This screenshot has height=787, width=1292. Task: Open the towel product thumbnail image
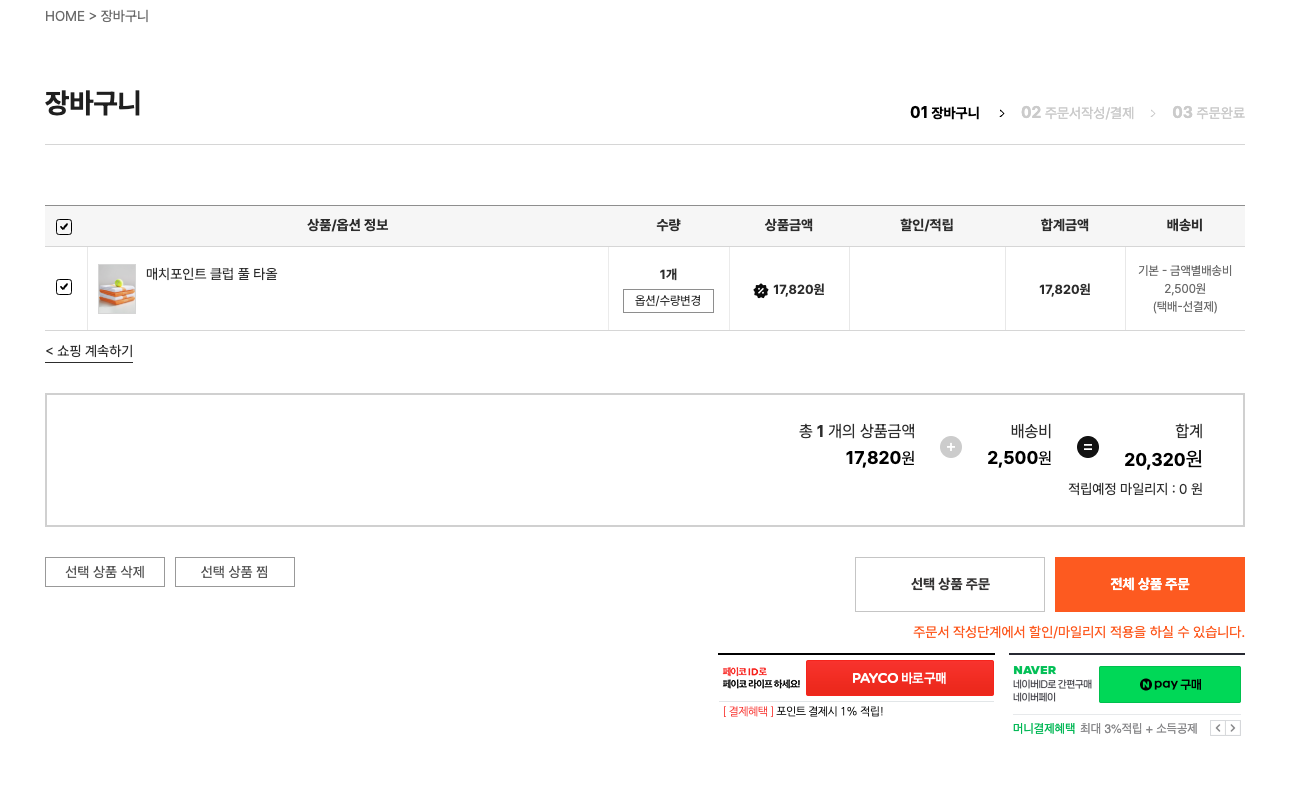[x=117, y=289]
